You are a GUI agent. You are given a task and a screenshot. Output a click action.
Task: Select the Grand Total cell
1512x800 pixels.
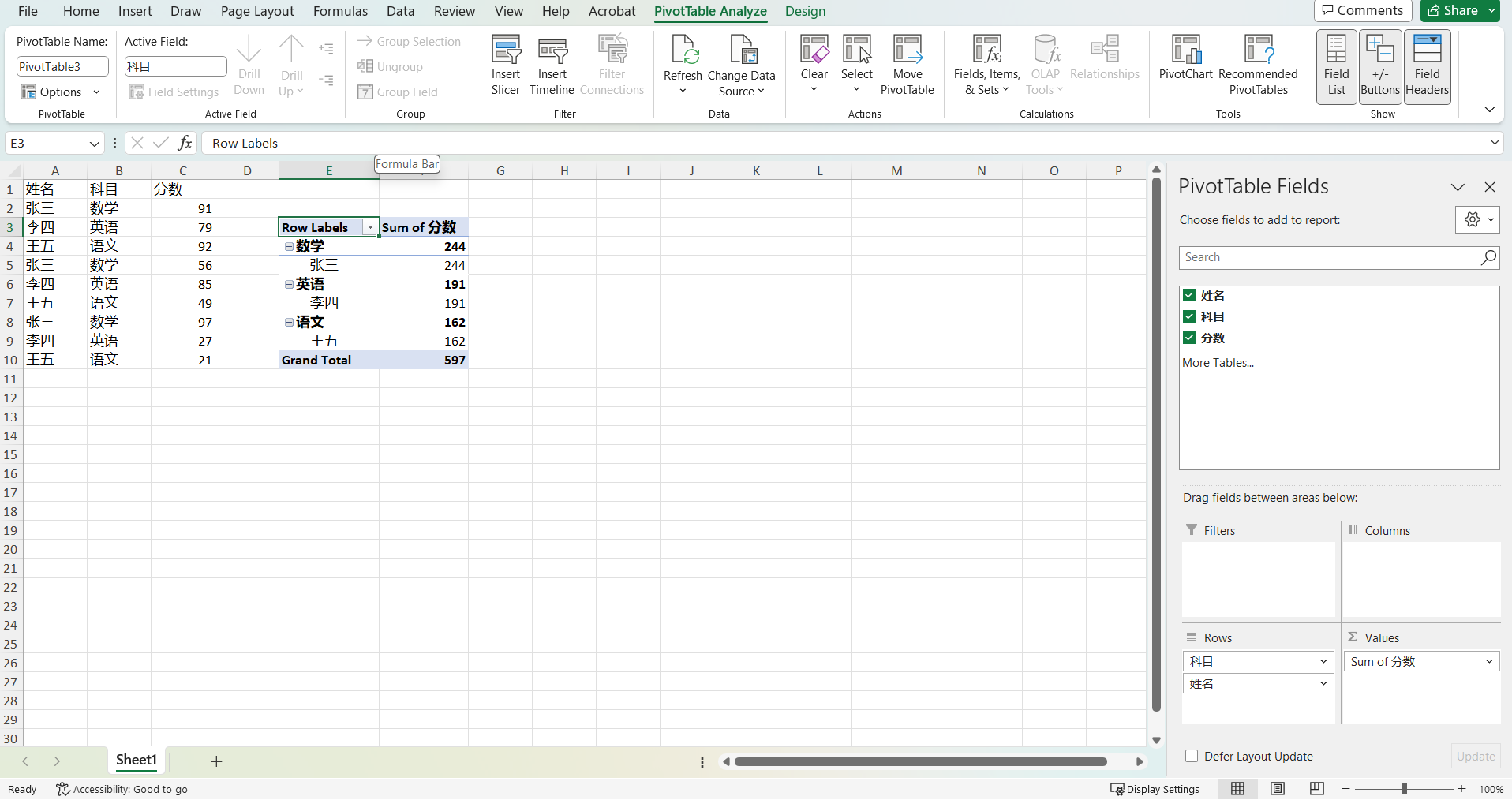(328, 360)
